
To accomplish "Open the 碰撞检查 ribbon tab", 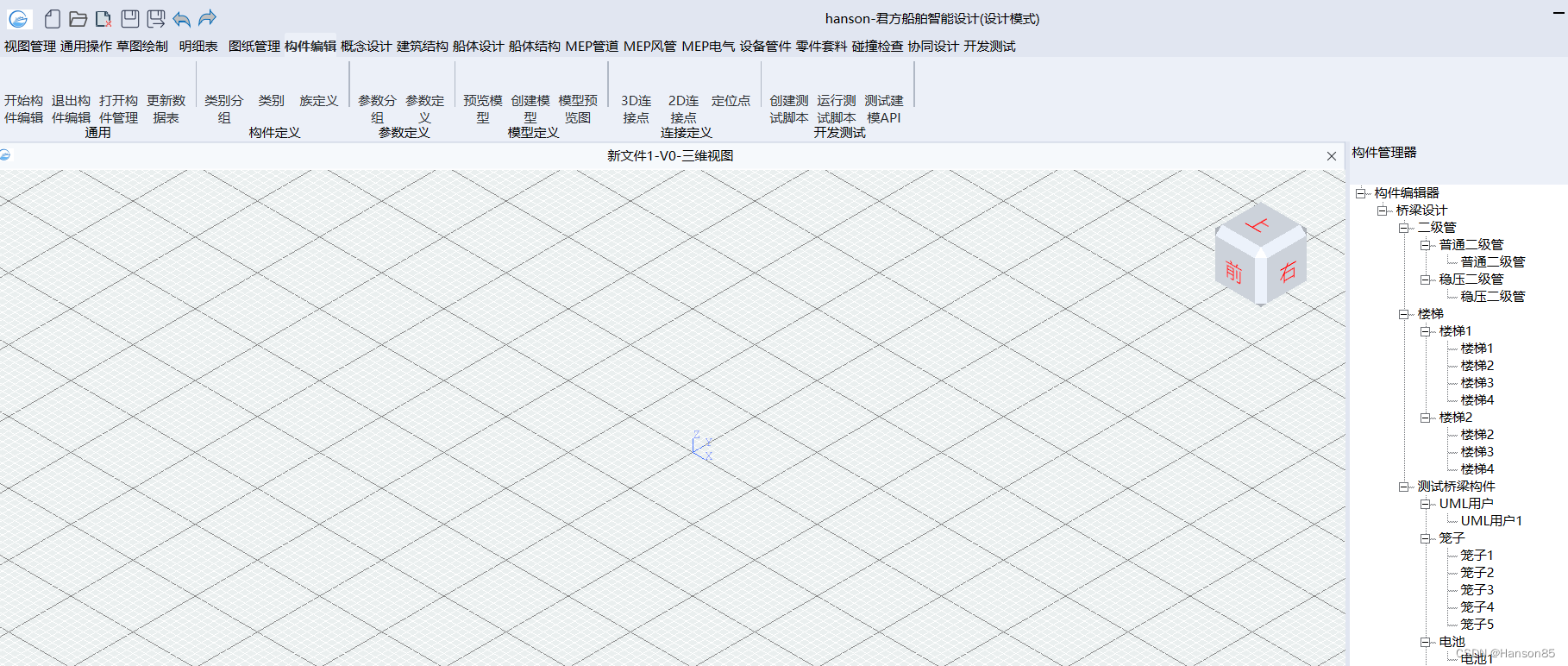I will [877, 47].
